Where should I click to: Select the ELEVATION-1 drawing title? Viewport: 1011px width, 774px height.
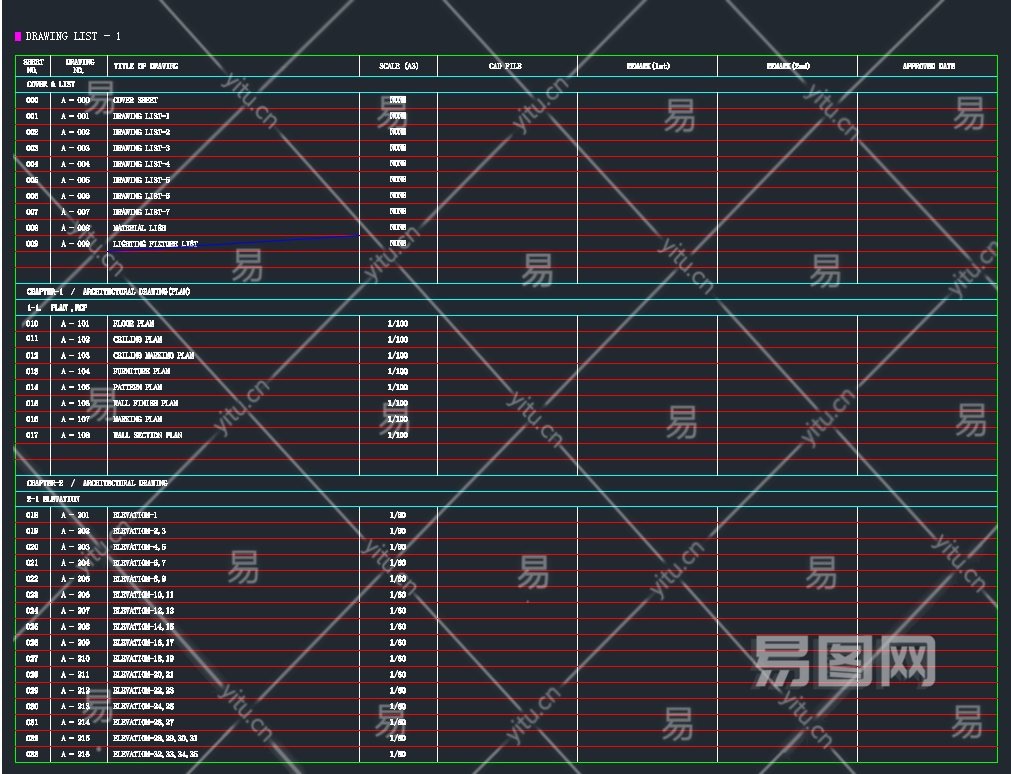tap(135, 515)
